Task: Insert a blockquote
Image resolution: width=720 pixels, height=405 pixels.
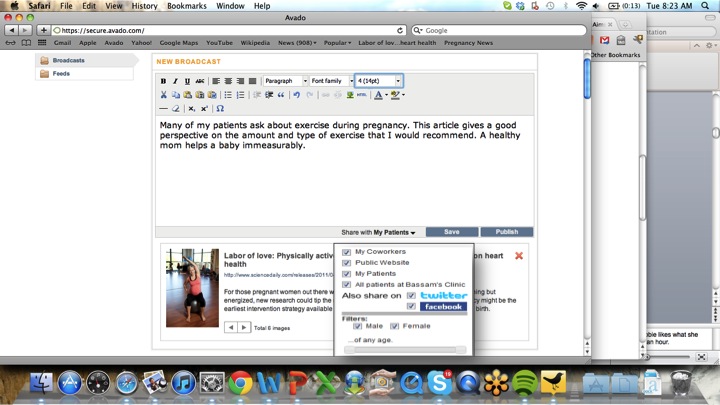Action: click(281, 95)
